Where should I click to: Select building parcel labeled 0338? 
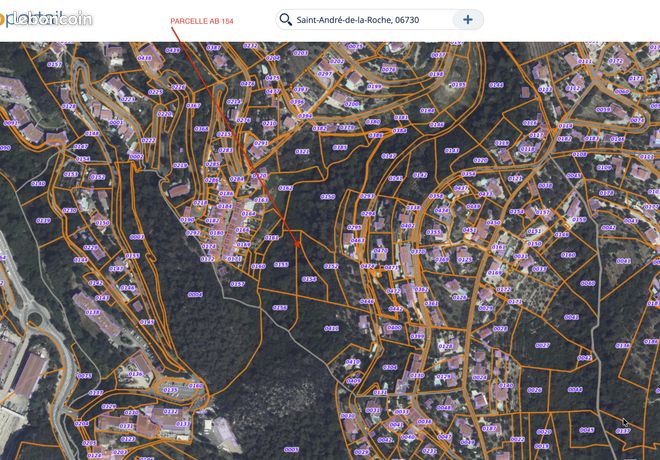[x=93, y=313]
